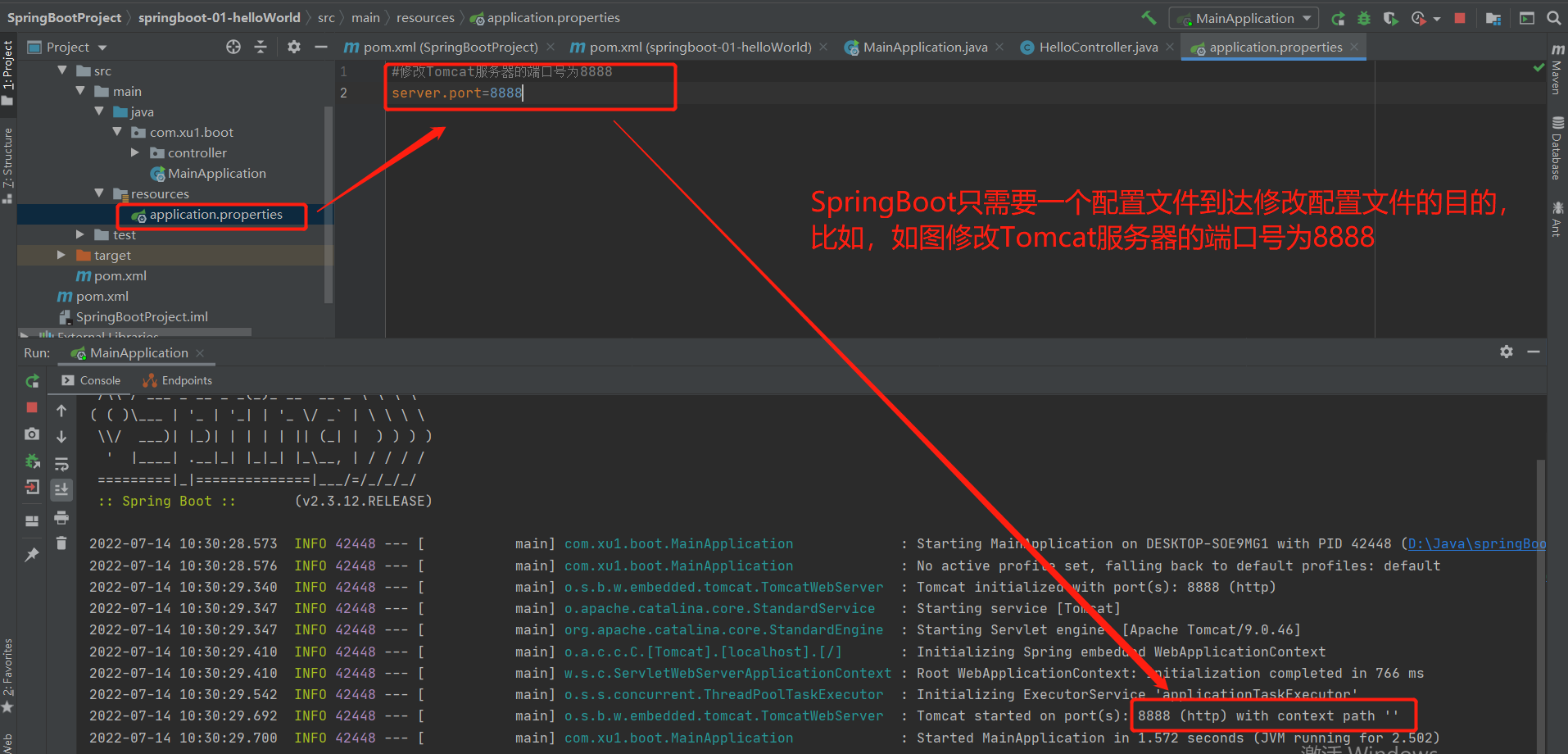Image resolution: width=1568 pixels, height=754 pixels.
Task: Collapse all in Project panel
Action: pos(261,47)
